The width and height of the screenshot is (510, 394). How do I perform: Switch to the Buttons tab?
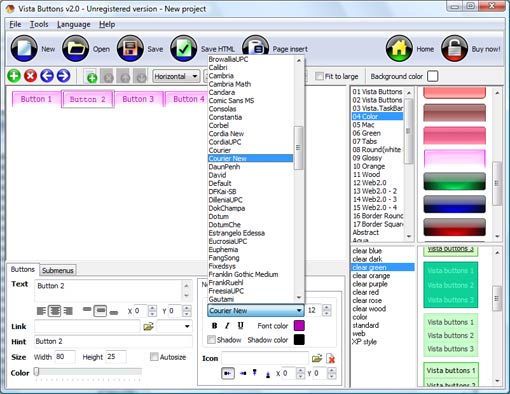pos(23,269)
